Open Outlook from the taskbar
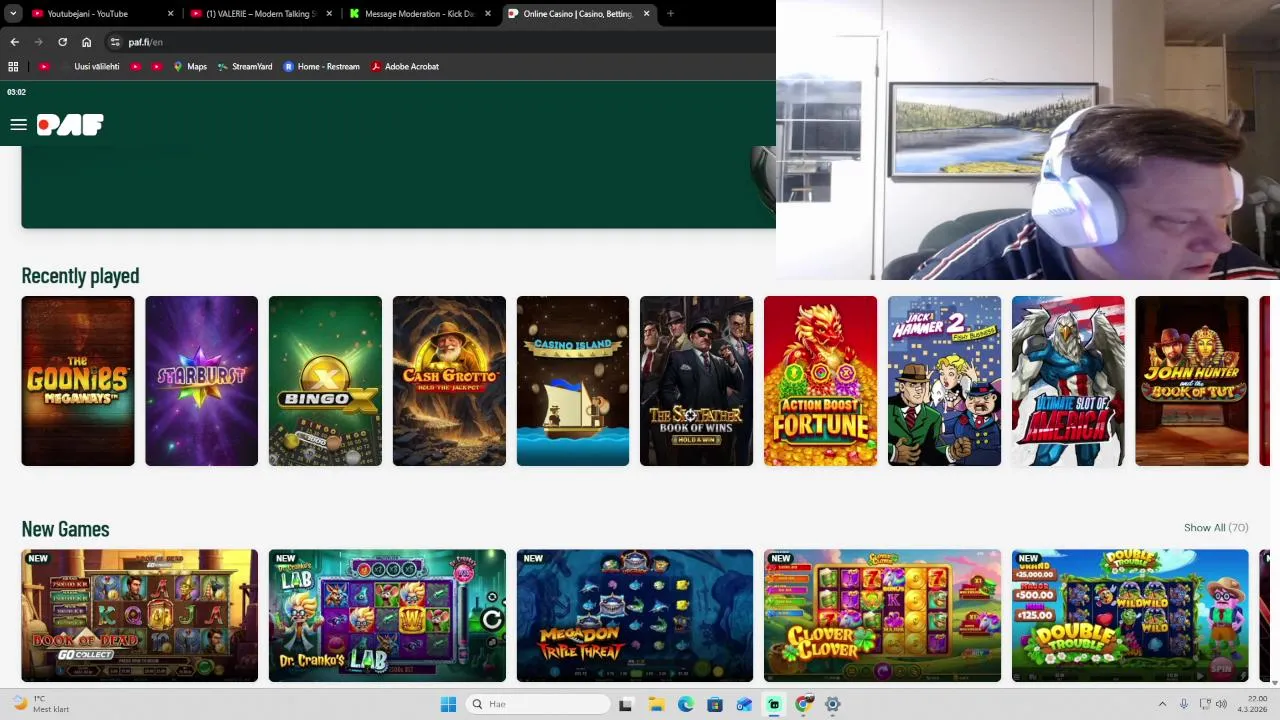1280x720 pixels. (x=744, y=704)
